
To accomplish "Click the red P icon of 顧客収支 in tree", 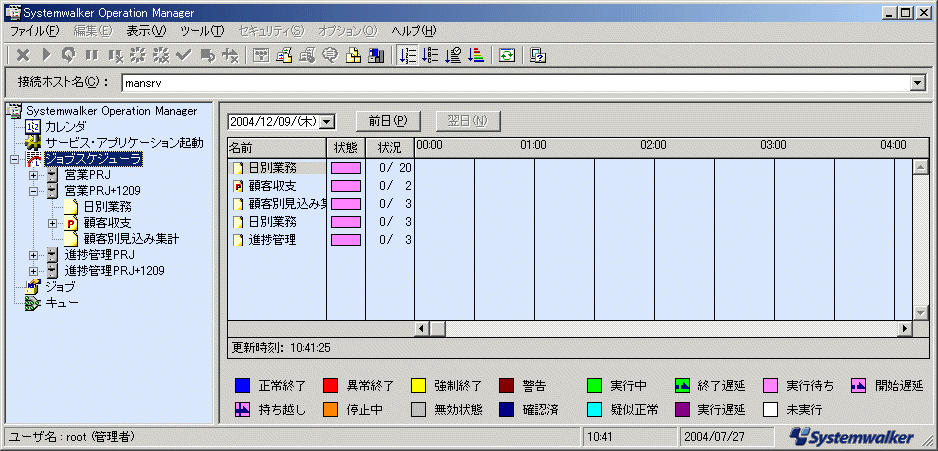I will click(x=72, y=223).
